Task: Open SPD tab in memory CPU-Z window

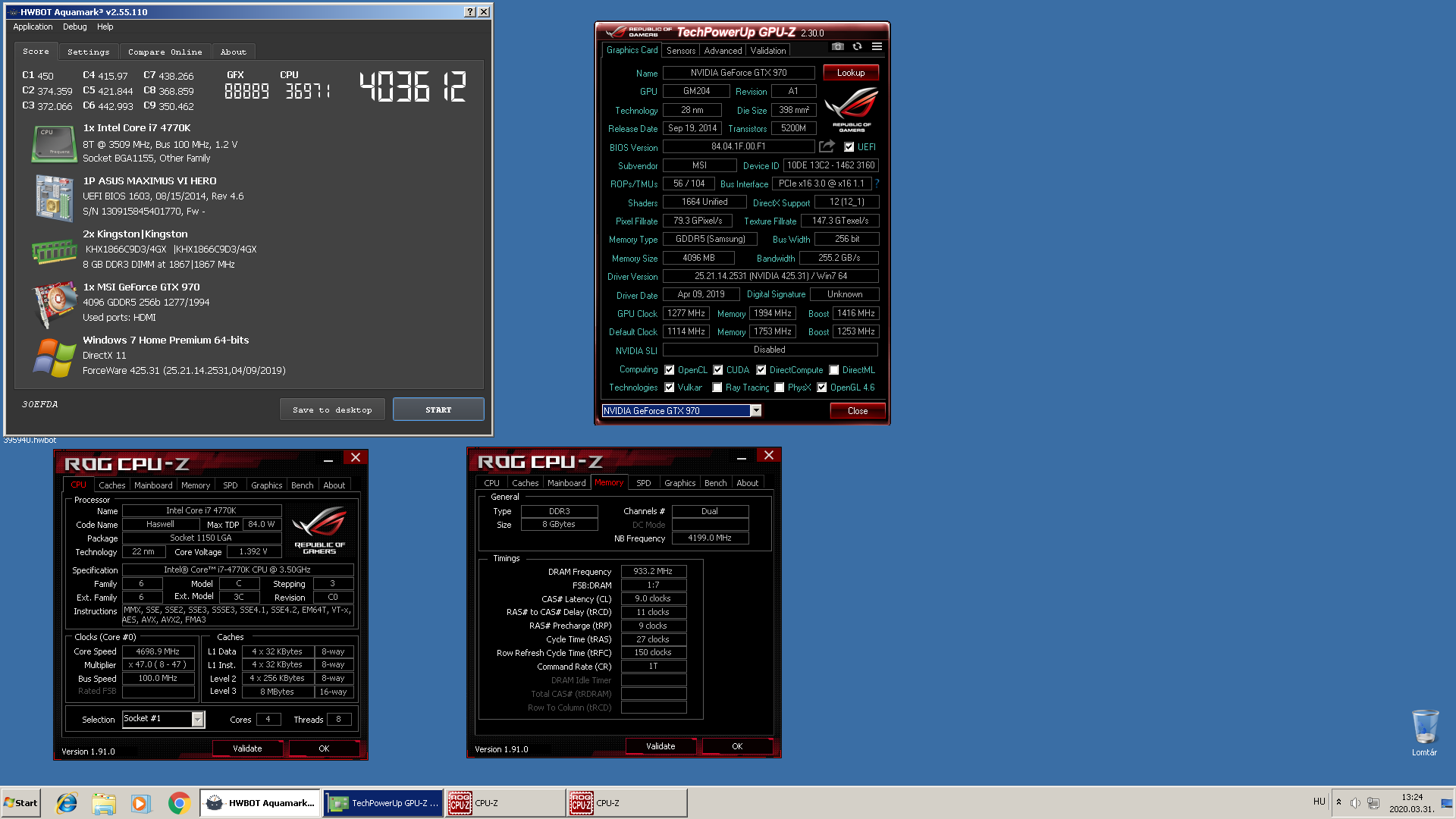Action: tap(643, 483)
